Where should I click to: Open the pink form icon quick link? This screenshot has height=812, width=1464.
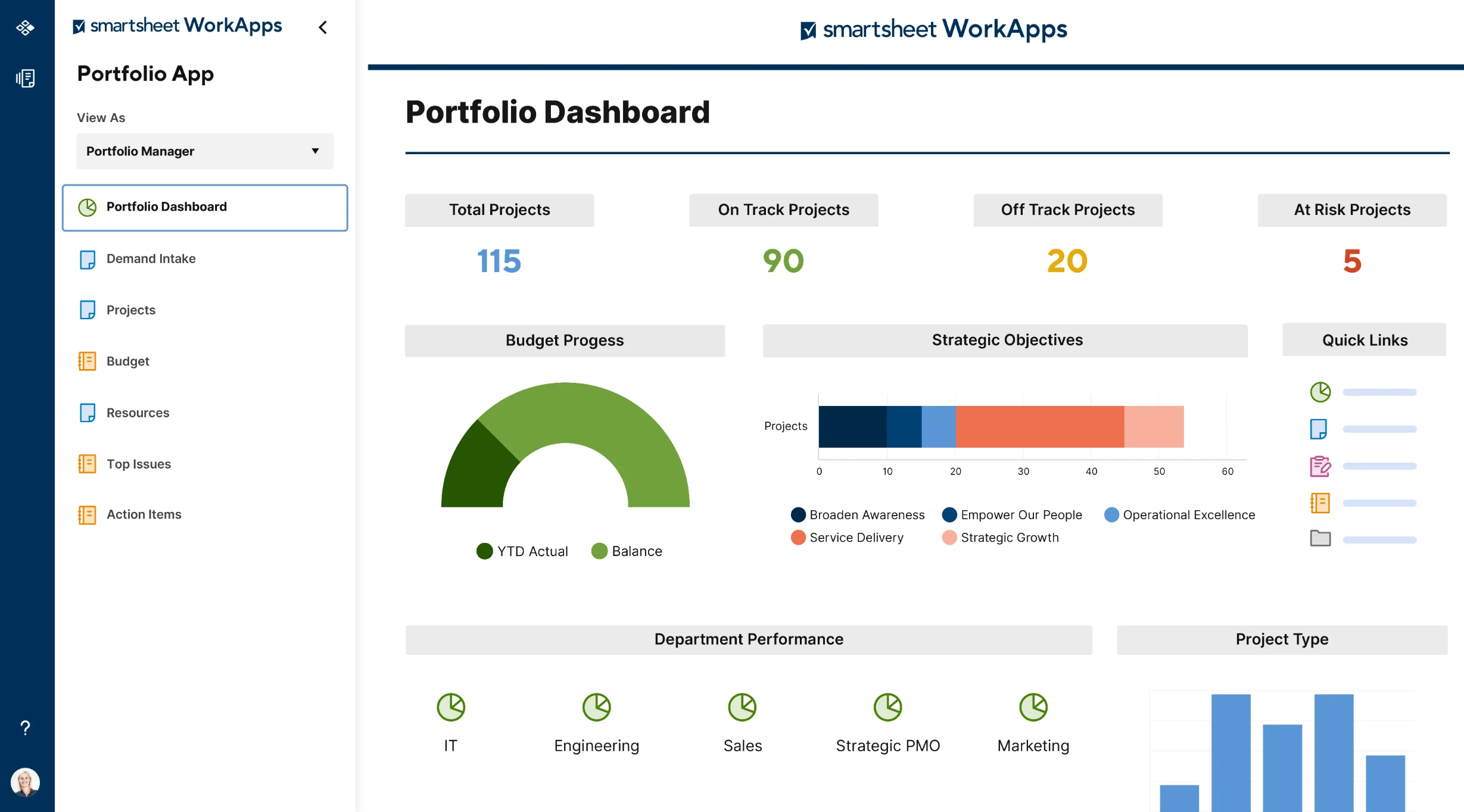pyautogui.click(x=1320, y=466)
